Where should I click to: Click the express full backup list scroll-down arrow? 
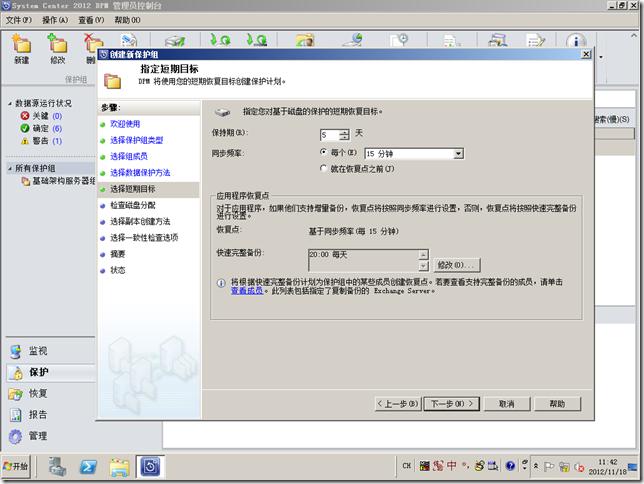click(423, 266)
